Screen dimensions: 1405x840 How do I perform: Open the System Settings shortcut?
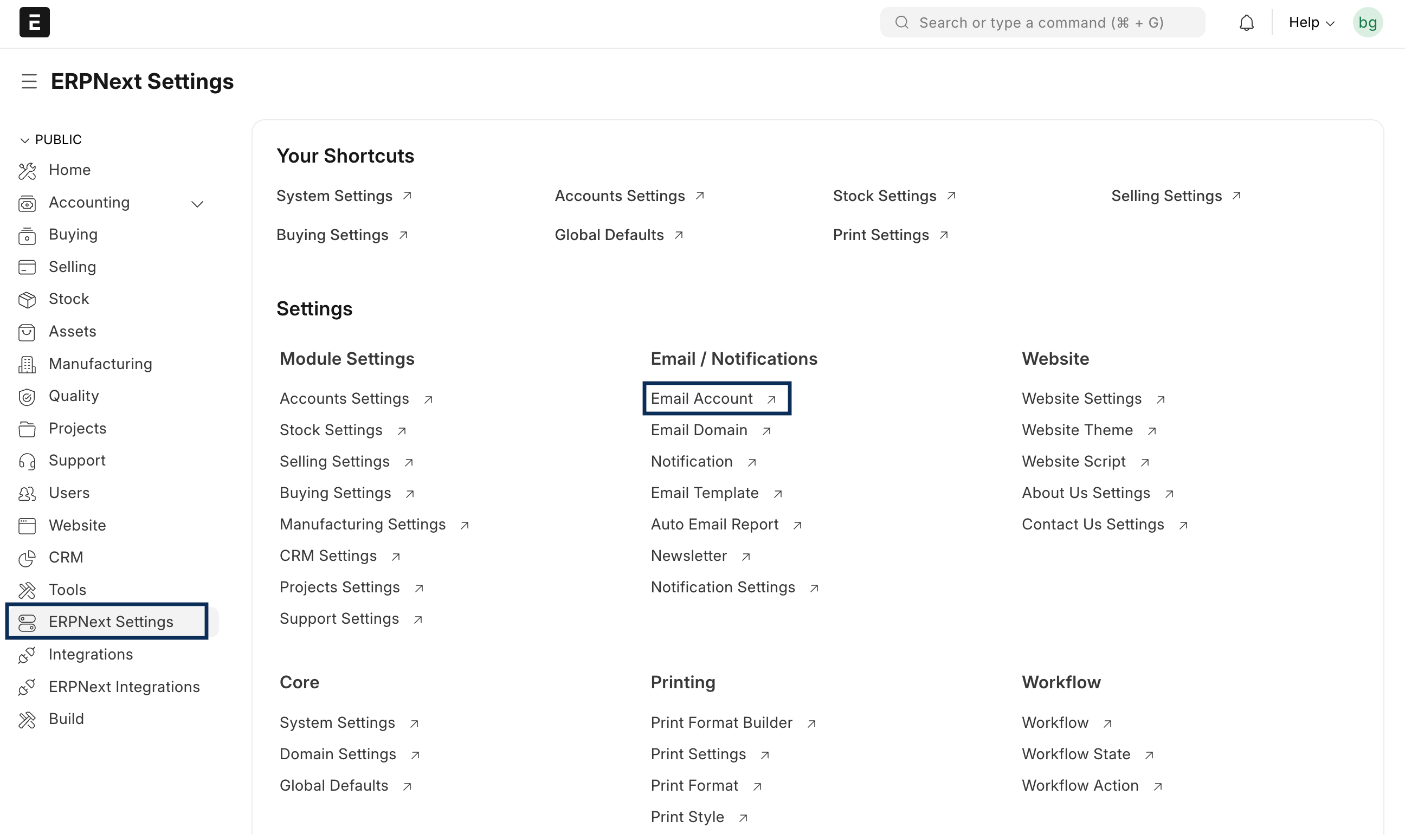(334, 196)
